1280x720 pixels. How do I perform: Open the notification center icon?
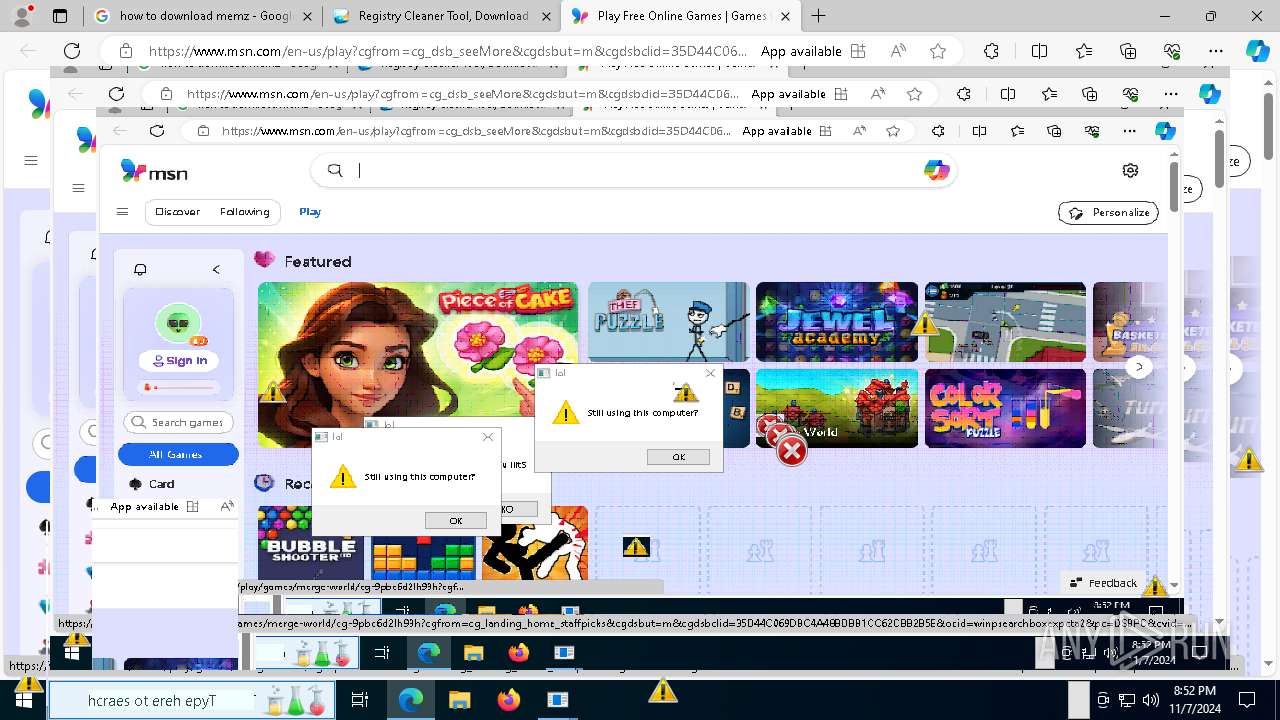[x=1247, y=700]
